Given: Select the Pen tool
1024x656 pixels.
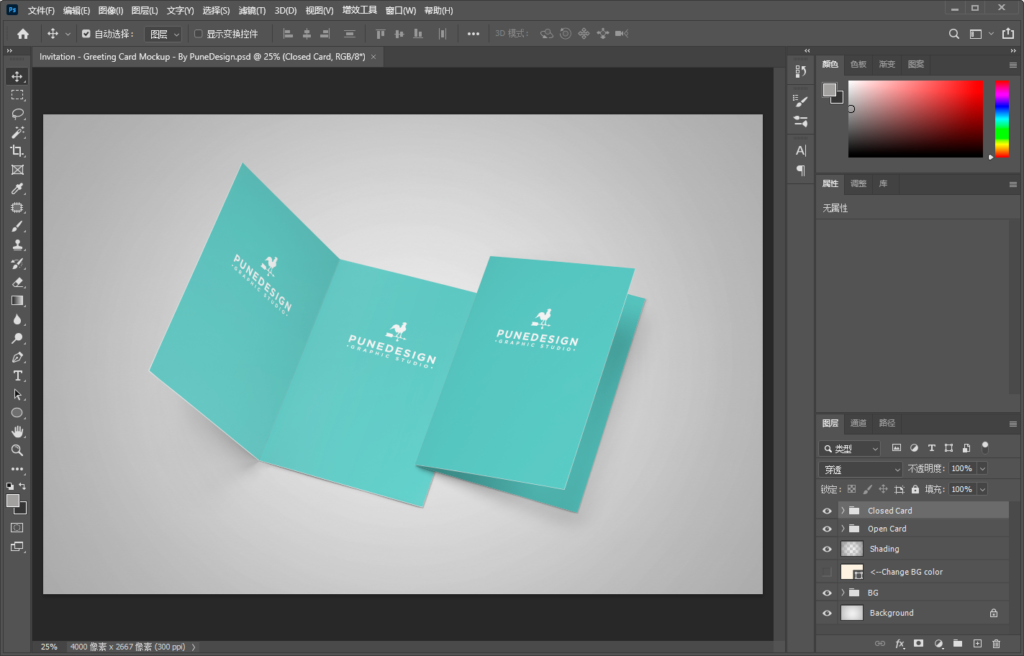Looking at the screenshot, I should point(17,357).
